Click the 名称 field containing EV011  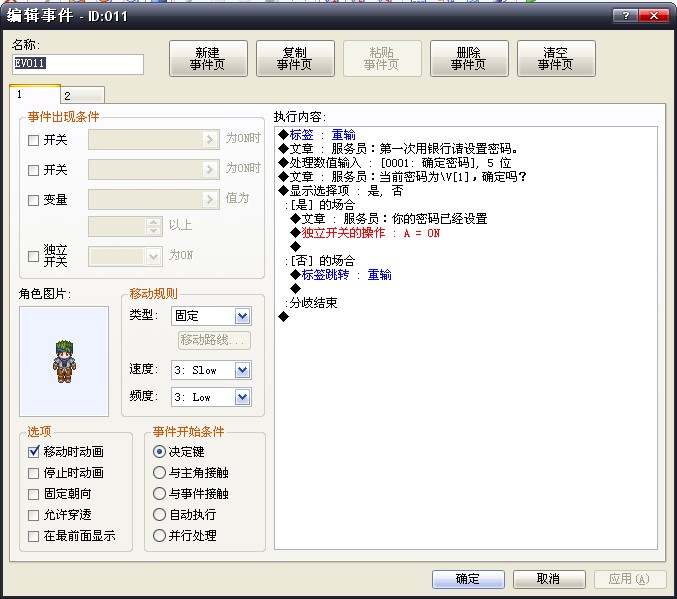point(78,64)
